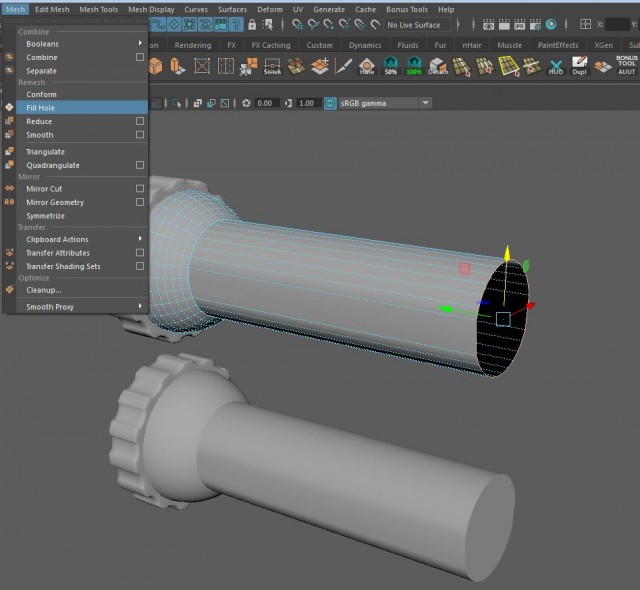640x590 pixels.
Task: Open the Mesh Display menu
Action: tap(151, 9)
